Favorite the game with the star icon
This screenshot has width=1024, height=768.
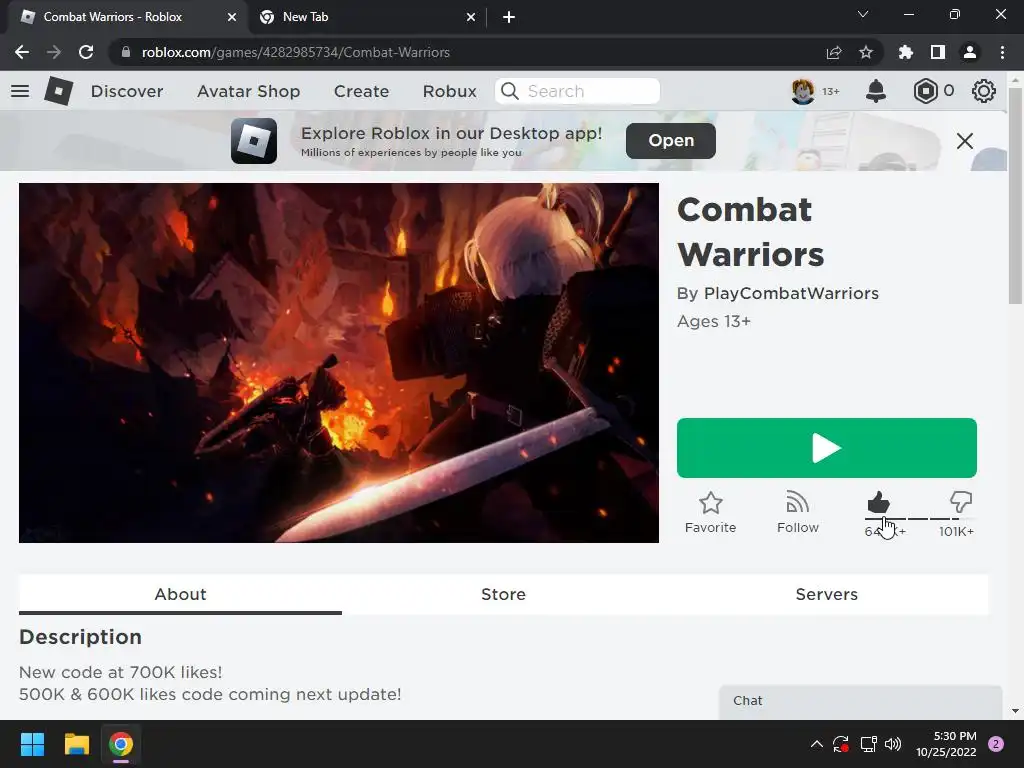711,503
